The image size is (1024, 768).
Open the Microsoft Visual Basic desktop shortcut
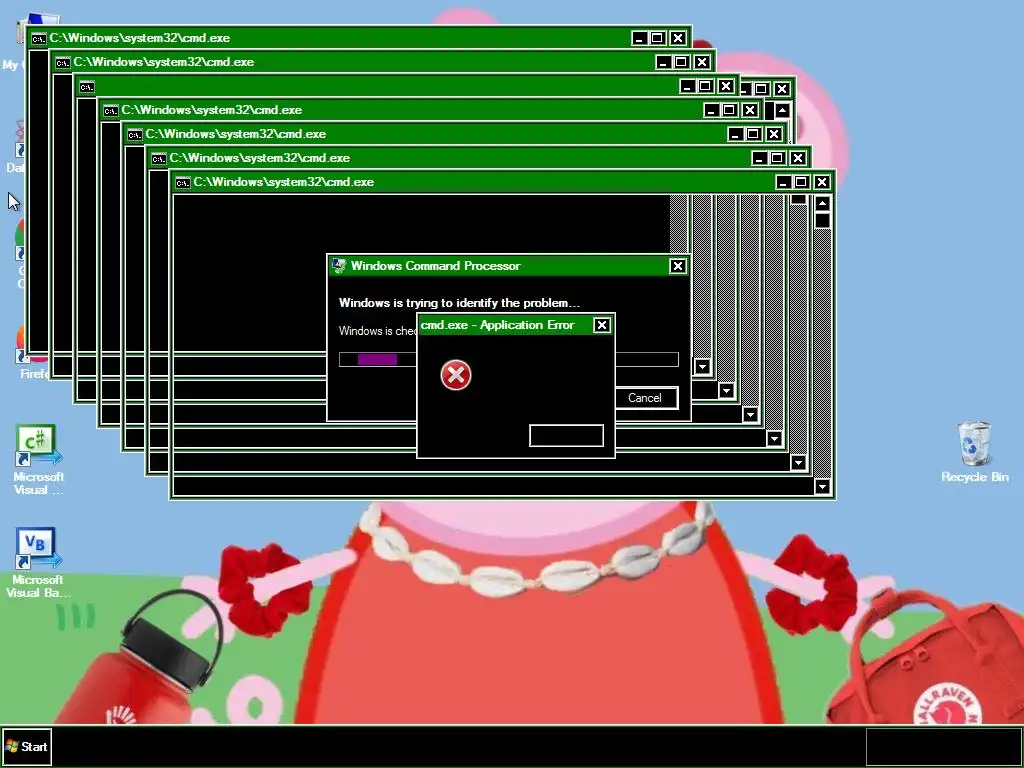38,562
